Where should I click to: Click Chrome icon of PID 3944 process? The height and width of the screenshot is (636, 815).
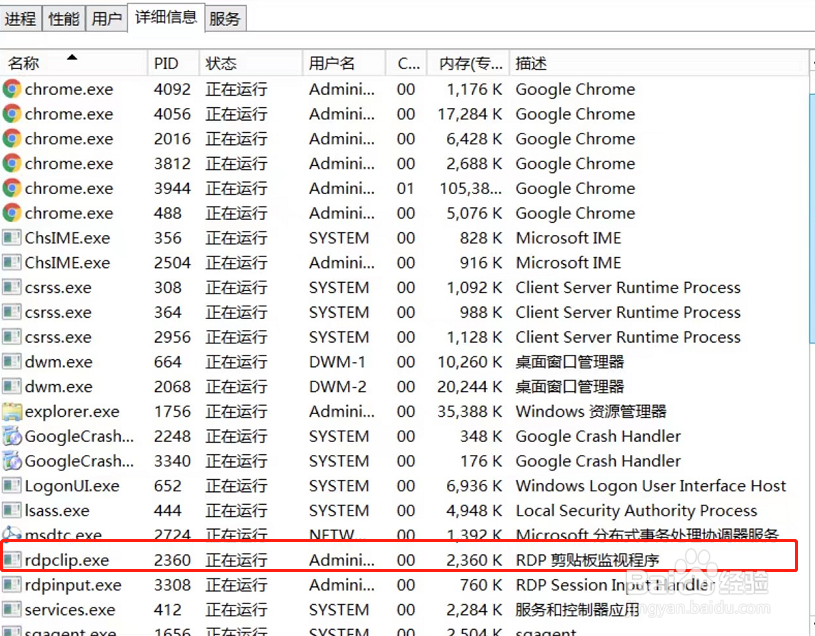coord(12,188)
